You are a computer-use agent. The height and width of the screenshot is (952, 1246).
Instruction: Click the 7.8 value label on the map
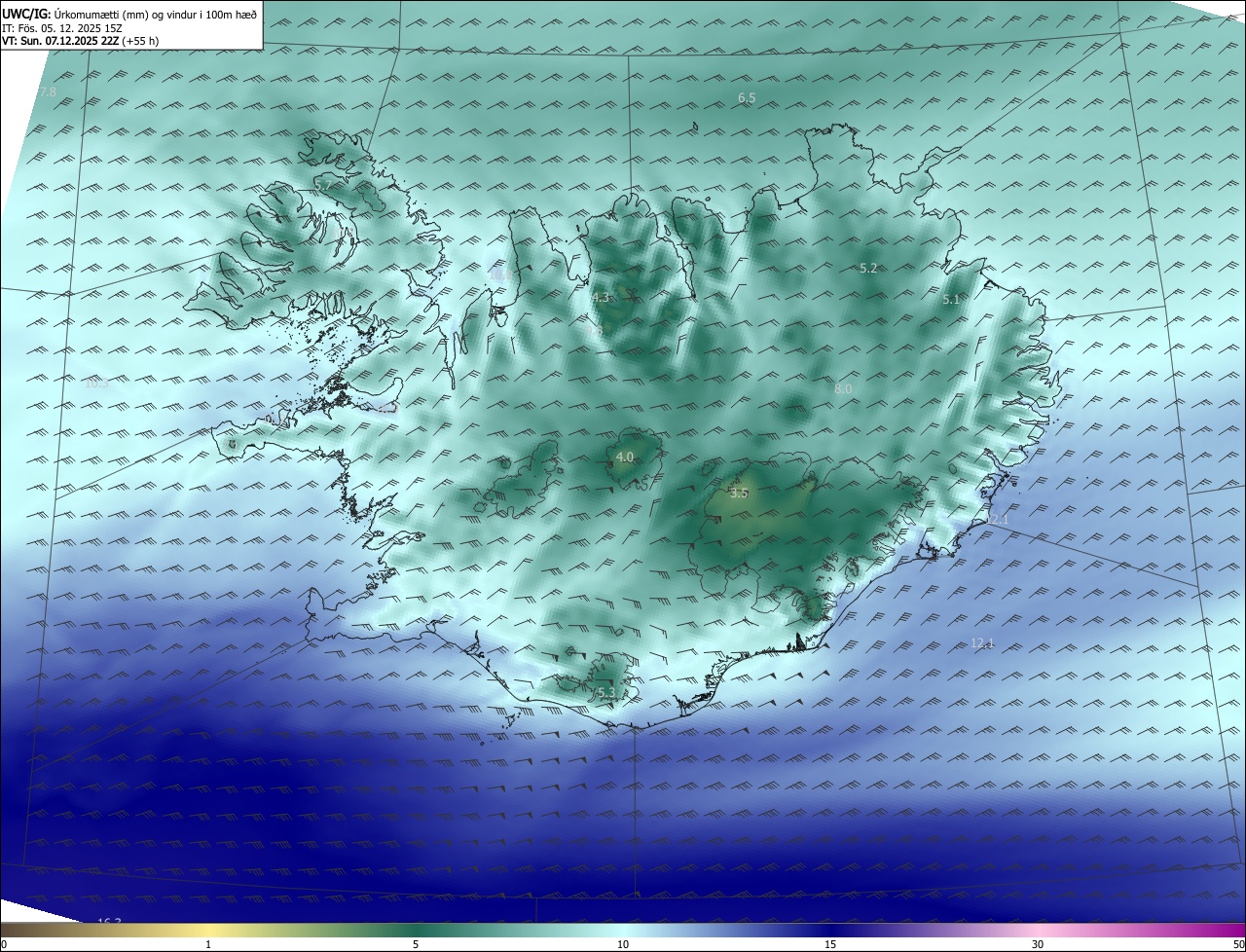point(48,92)
